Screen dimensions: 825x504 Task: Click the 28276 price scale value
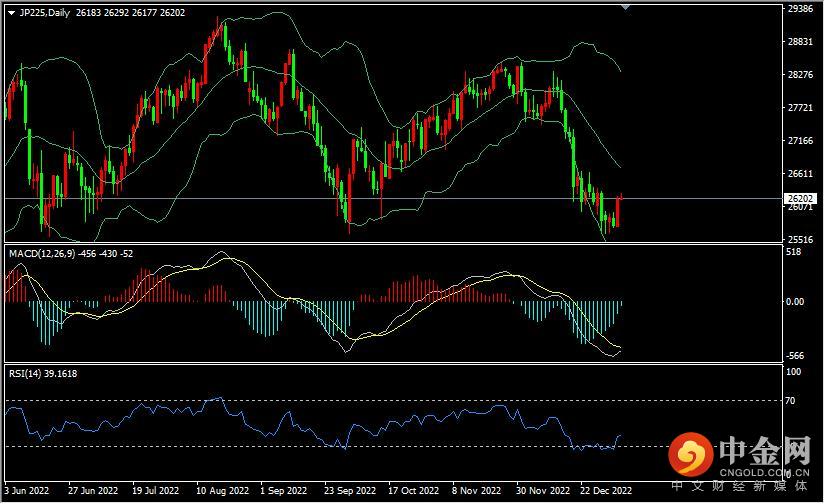click(799, 75)
